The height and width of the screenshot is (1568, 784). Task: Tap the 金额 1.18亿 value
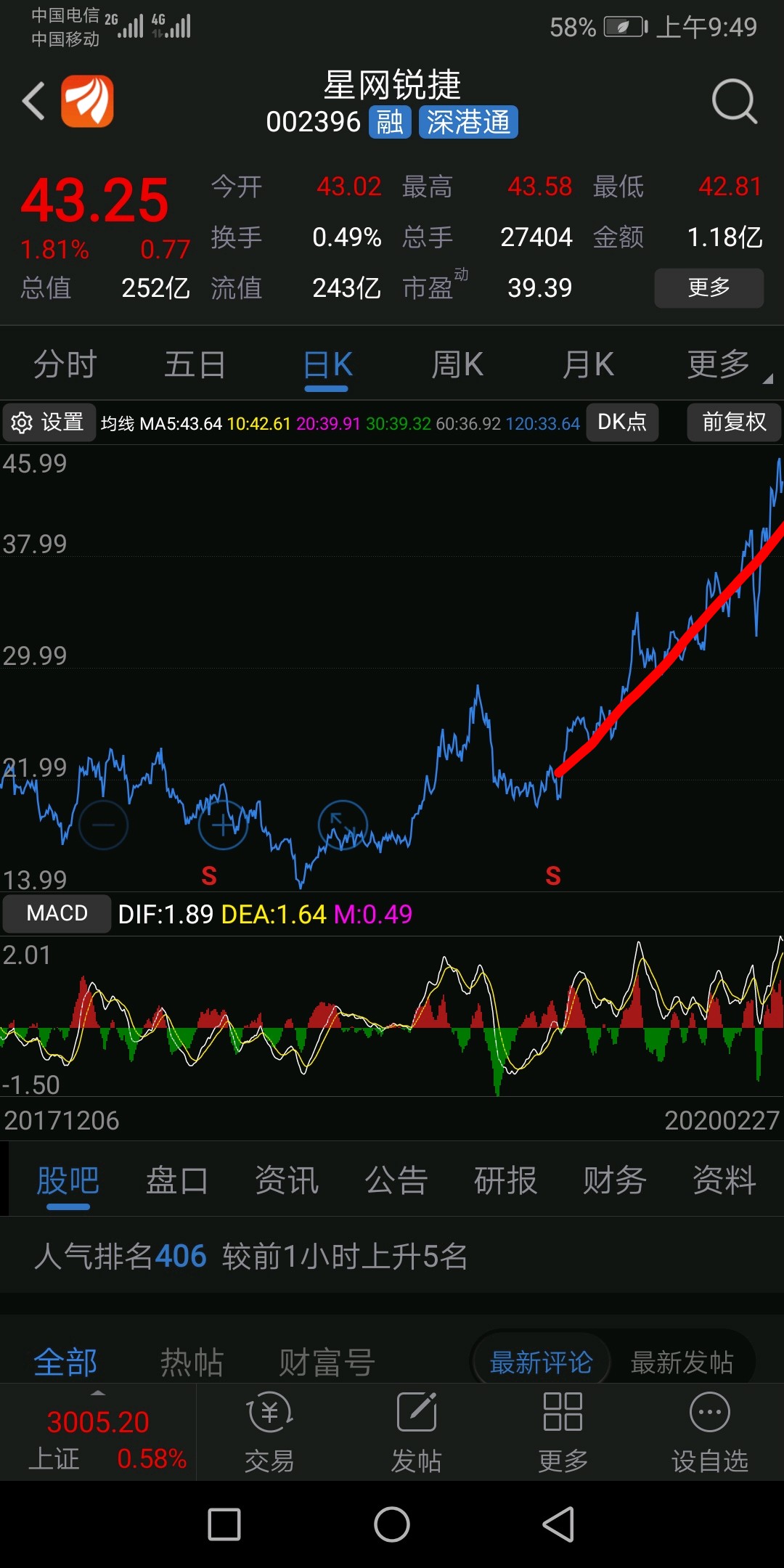(724, 237)
